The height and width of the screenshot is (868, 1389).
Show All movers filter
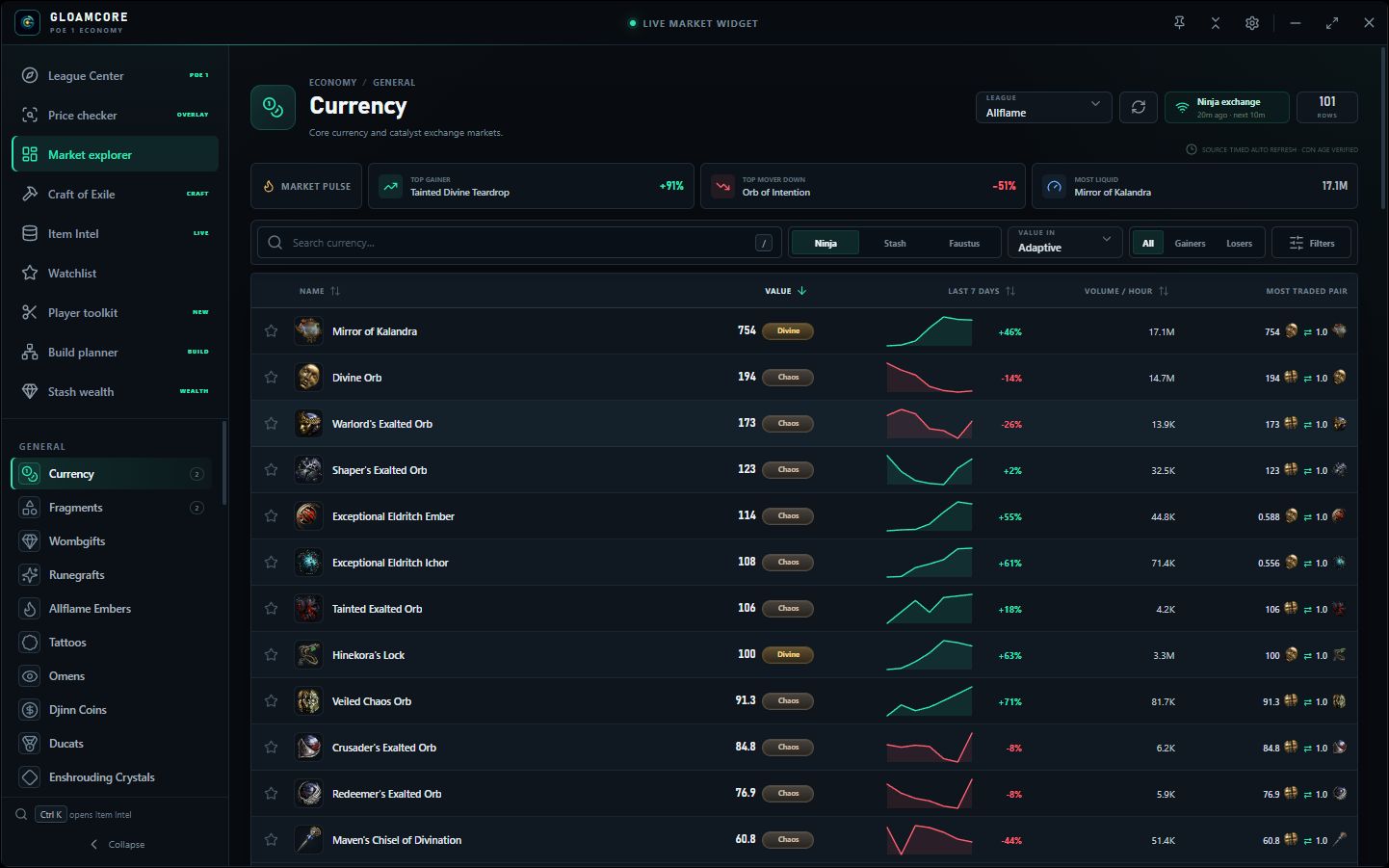click(x=1148, y=243)
